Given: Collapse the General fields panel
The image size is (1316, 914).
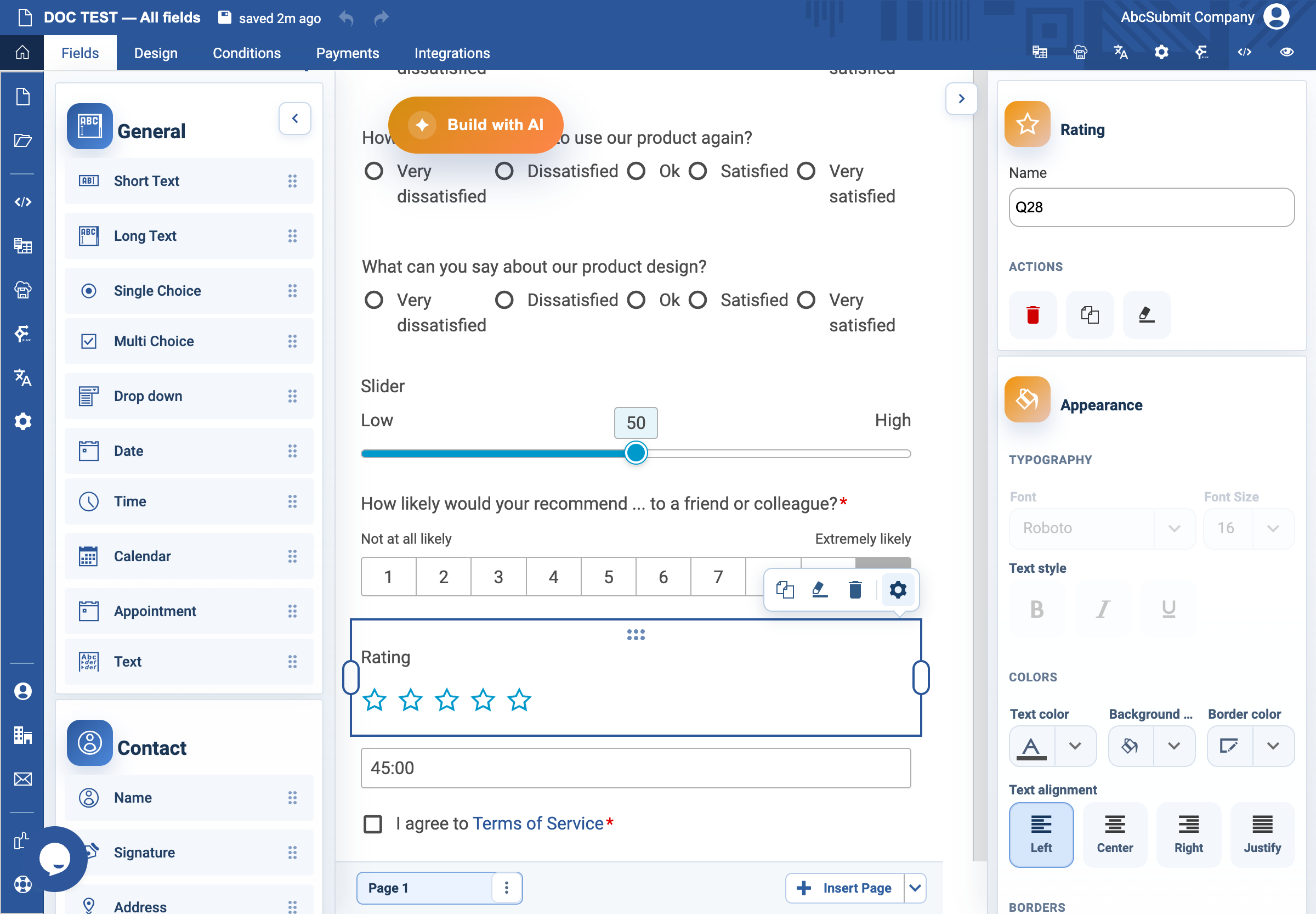Looking at the screenshot, I should coord(295,119).
